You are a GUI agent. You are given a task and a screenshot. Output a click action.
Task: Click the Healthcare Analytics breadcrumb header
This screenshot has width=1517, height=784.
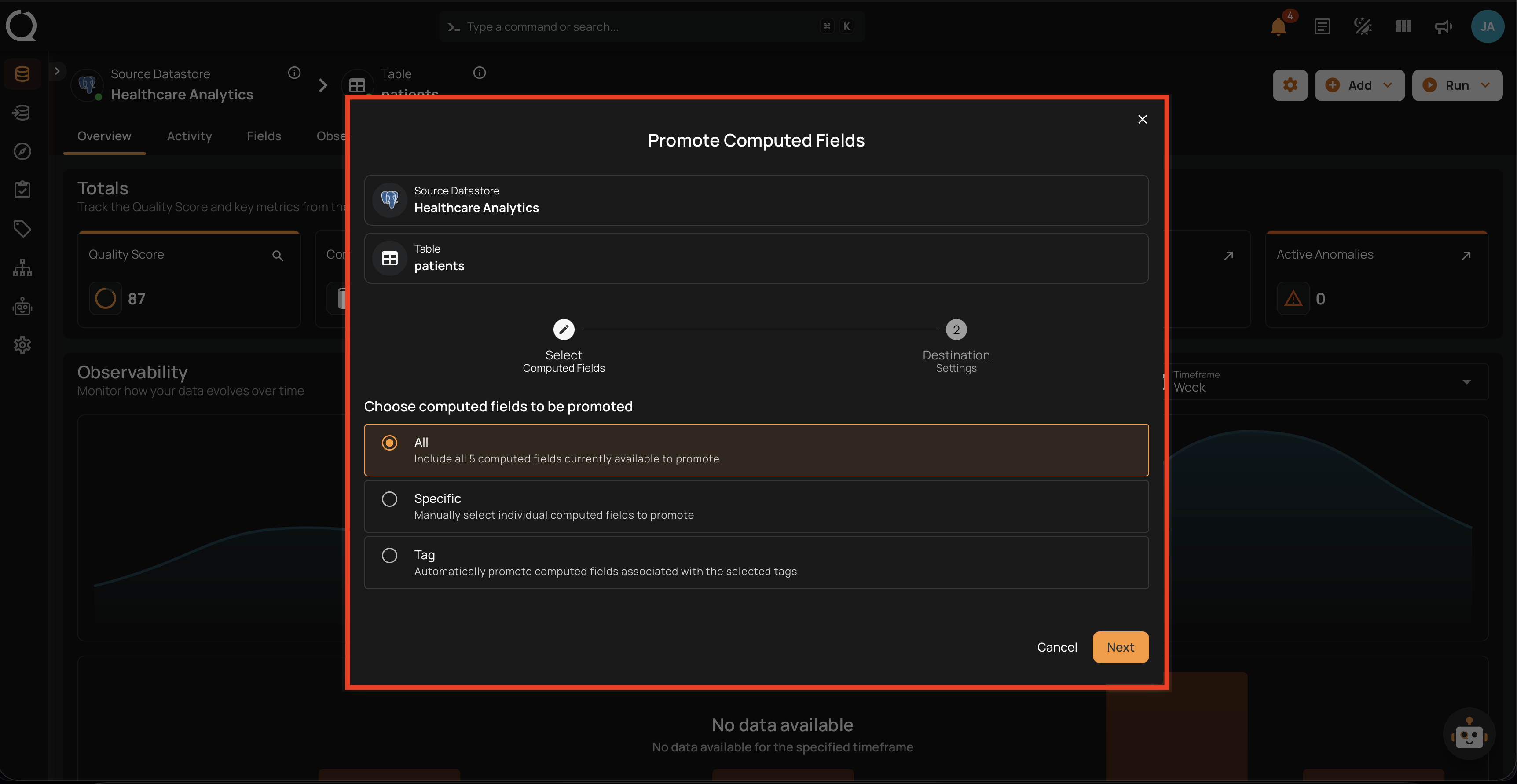click(182, 94)
